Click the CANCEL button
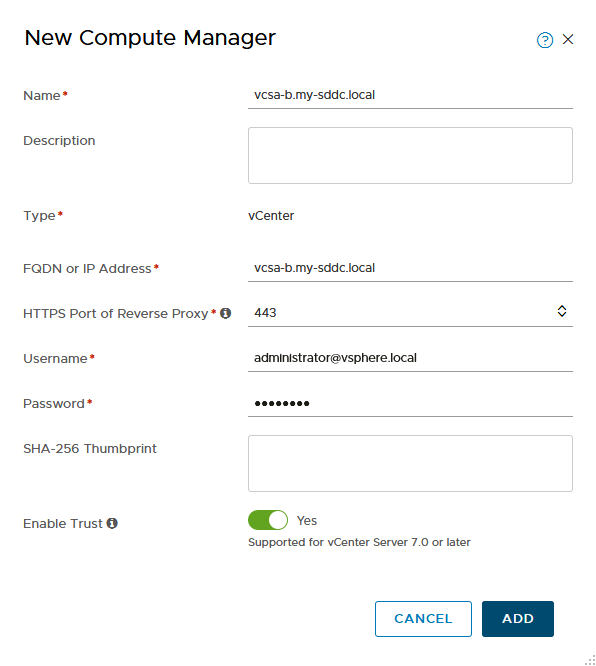596x666 pixels. pos(423,618)
